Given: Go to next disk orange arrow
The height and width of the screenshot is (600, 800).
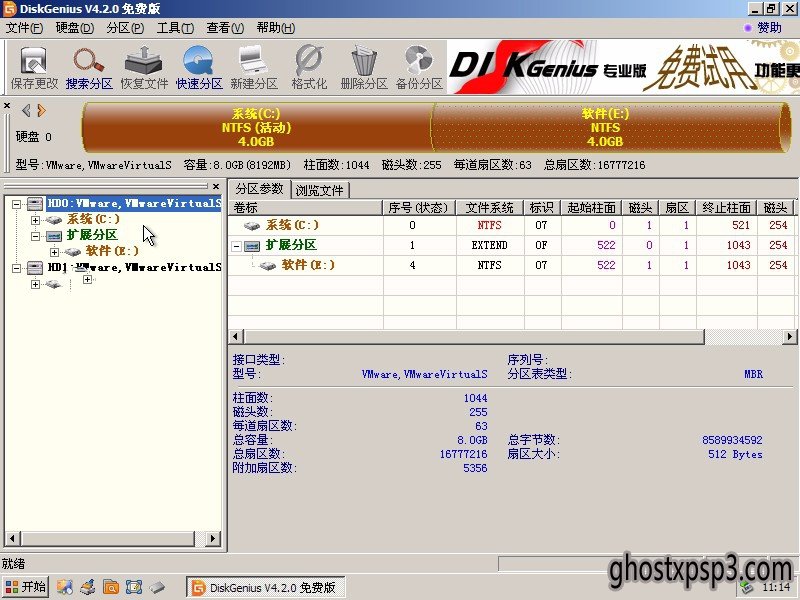Looking at the screenshot, I should [41, 110].
